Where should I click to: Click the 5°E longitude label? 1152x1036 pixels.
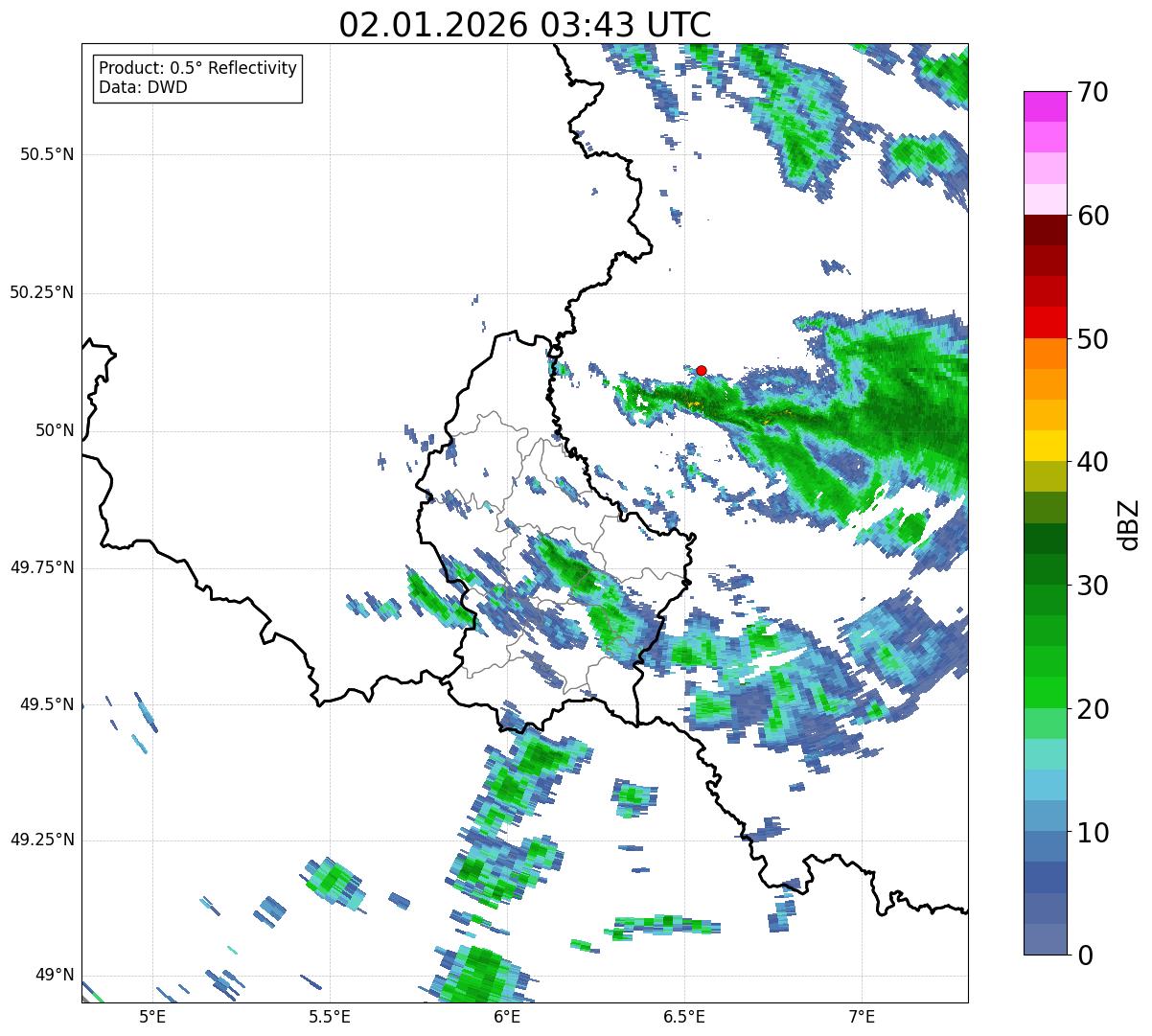pos(152,1017)
